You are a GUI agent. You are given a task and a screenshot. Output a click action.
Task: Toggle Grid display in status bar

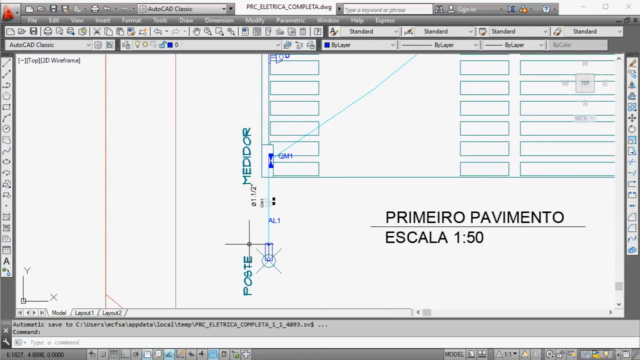(114, 354)
